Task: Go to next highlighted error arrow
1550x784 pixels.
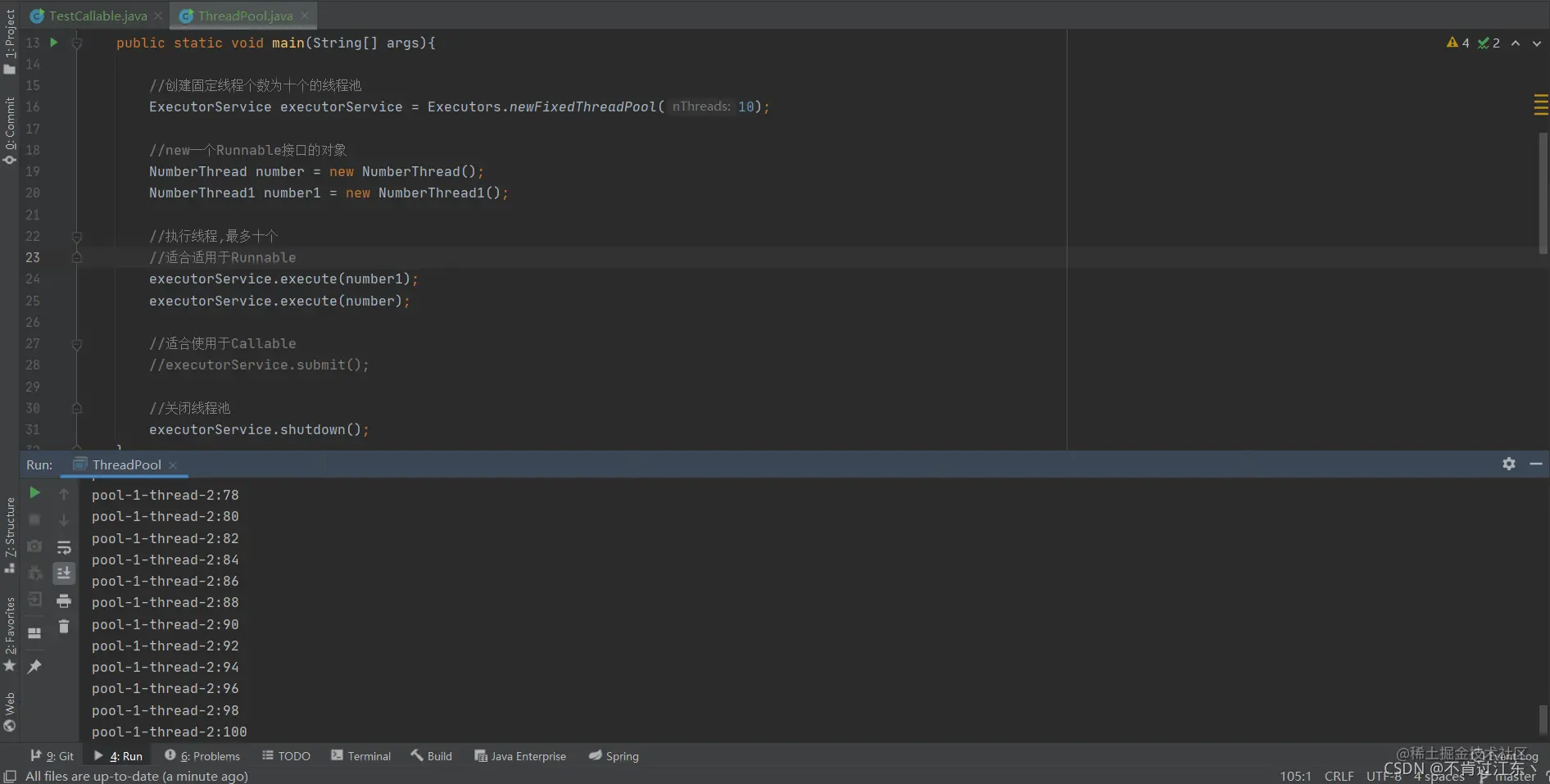Action: coord(1536,43)
